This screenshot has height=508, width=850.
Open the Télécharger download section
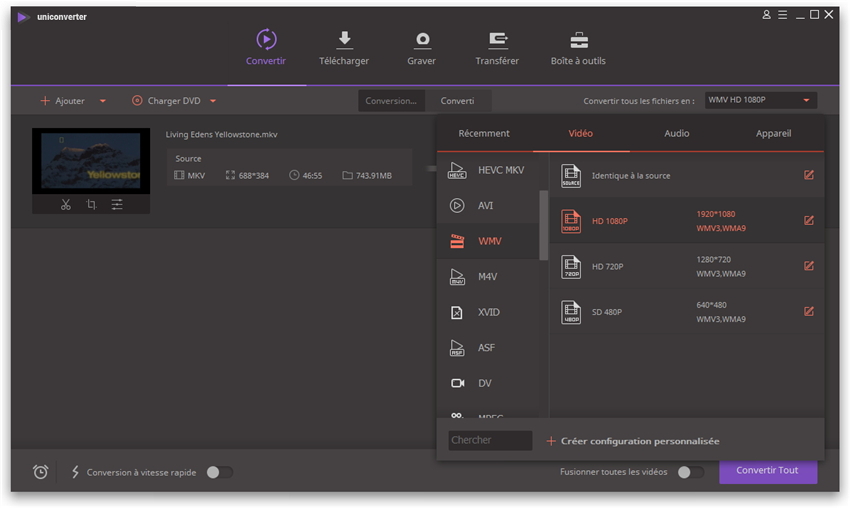click(x=344, y=48)
